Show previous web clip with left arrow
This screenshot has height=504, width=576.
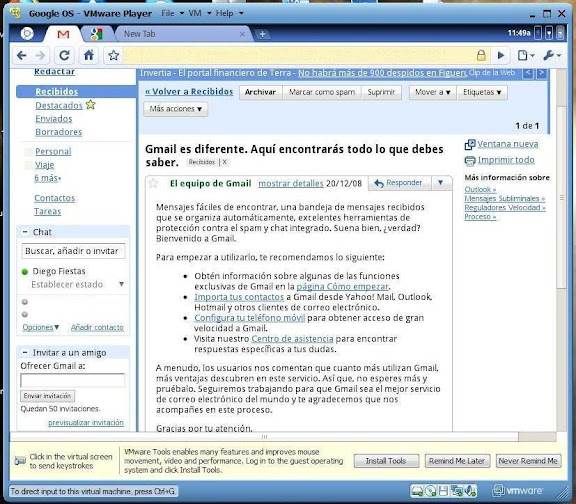click(x=528, y=73)
